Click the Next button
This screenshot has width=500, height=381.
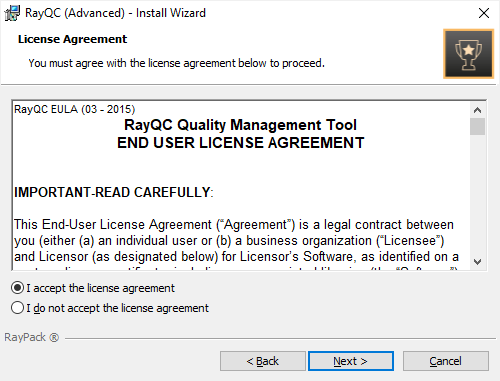point(351,361)
